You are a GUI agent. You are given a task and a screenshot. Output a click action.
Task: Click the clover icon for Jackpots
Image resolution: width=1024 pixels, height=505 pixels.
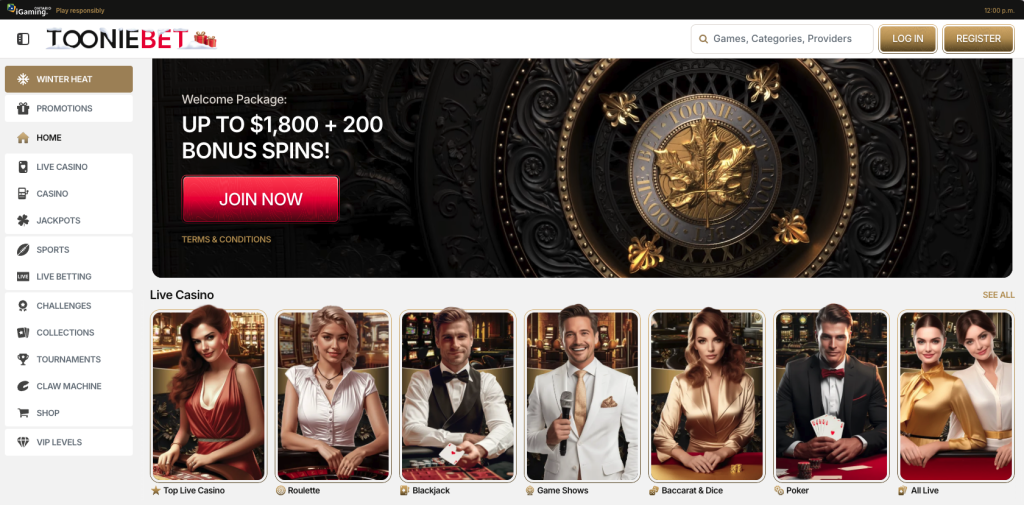coord(23,221)
